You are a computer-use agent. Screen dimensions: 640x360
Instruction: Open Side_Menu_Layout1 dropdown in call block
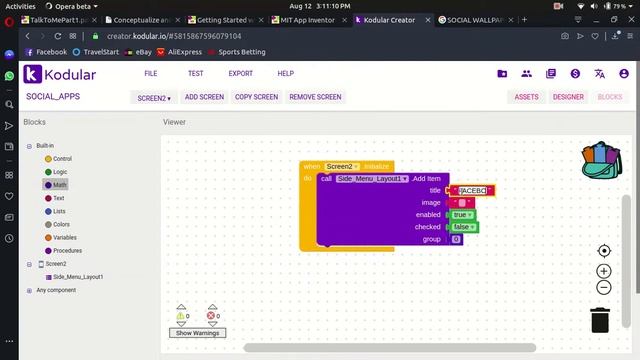coord(372,179)
